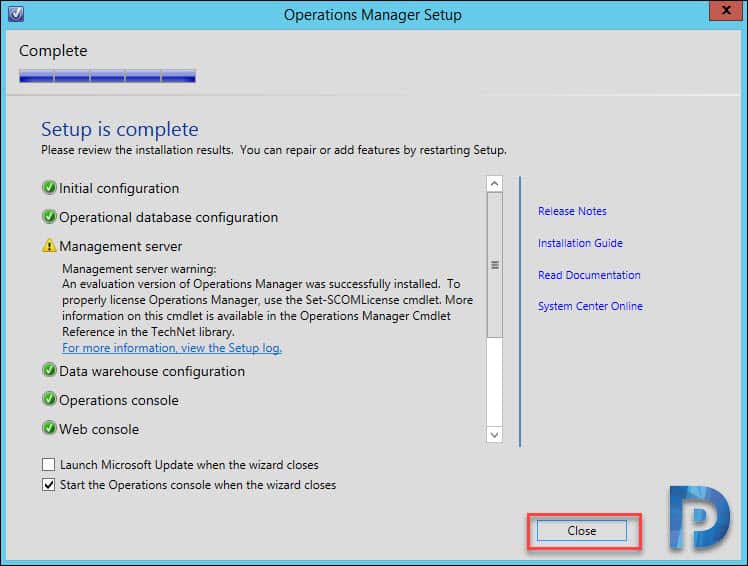This screenshot has height=566, width=748.
Task: Close the setup window with the X
Action: click(726, 10)
